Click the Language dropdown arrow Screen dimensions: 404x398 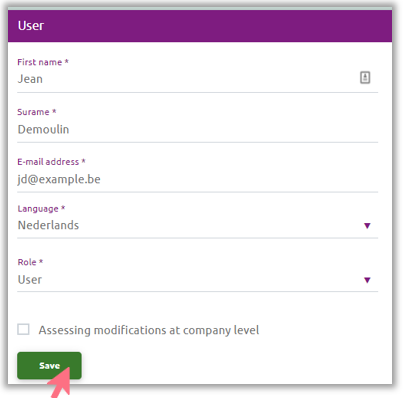click(367, 226)
